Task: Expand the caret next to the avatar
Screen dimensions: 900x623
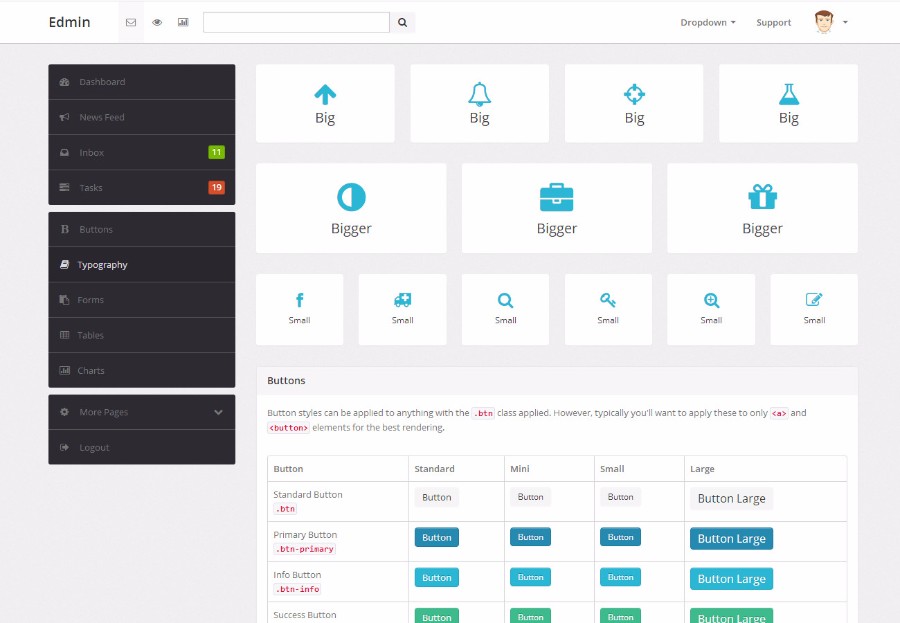Action: point(845,22)
